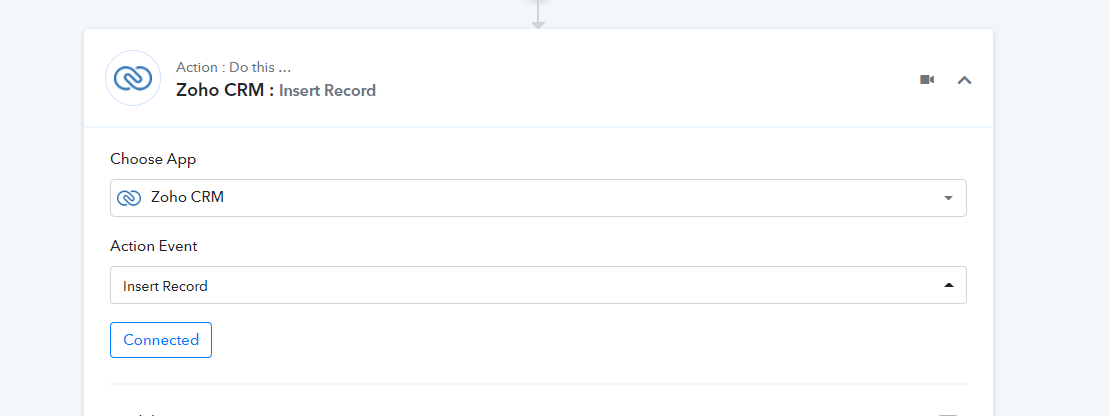Viewport: 1110px width, 416px height.
Task: Click empty header area of action card
Action: tap(637, 79)
